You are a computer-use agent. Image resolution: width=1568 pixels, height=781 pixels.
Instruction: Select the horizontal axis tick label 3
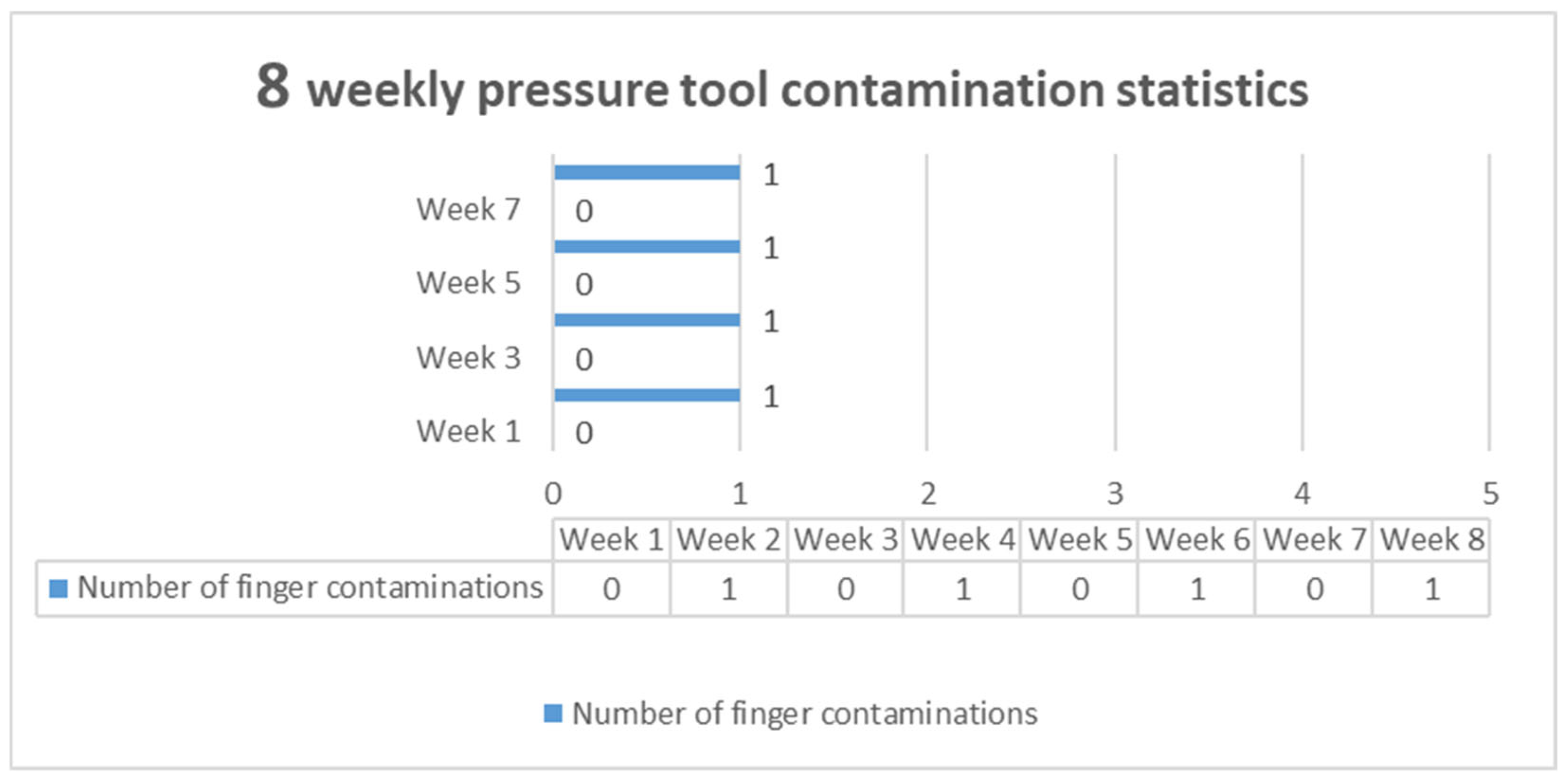pyautogui.click(x=1115, y=493)
